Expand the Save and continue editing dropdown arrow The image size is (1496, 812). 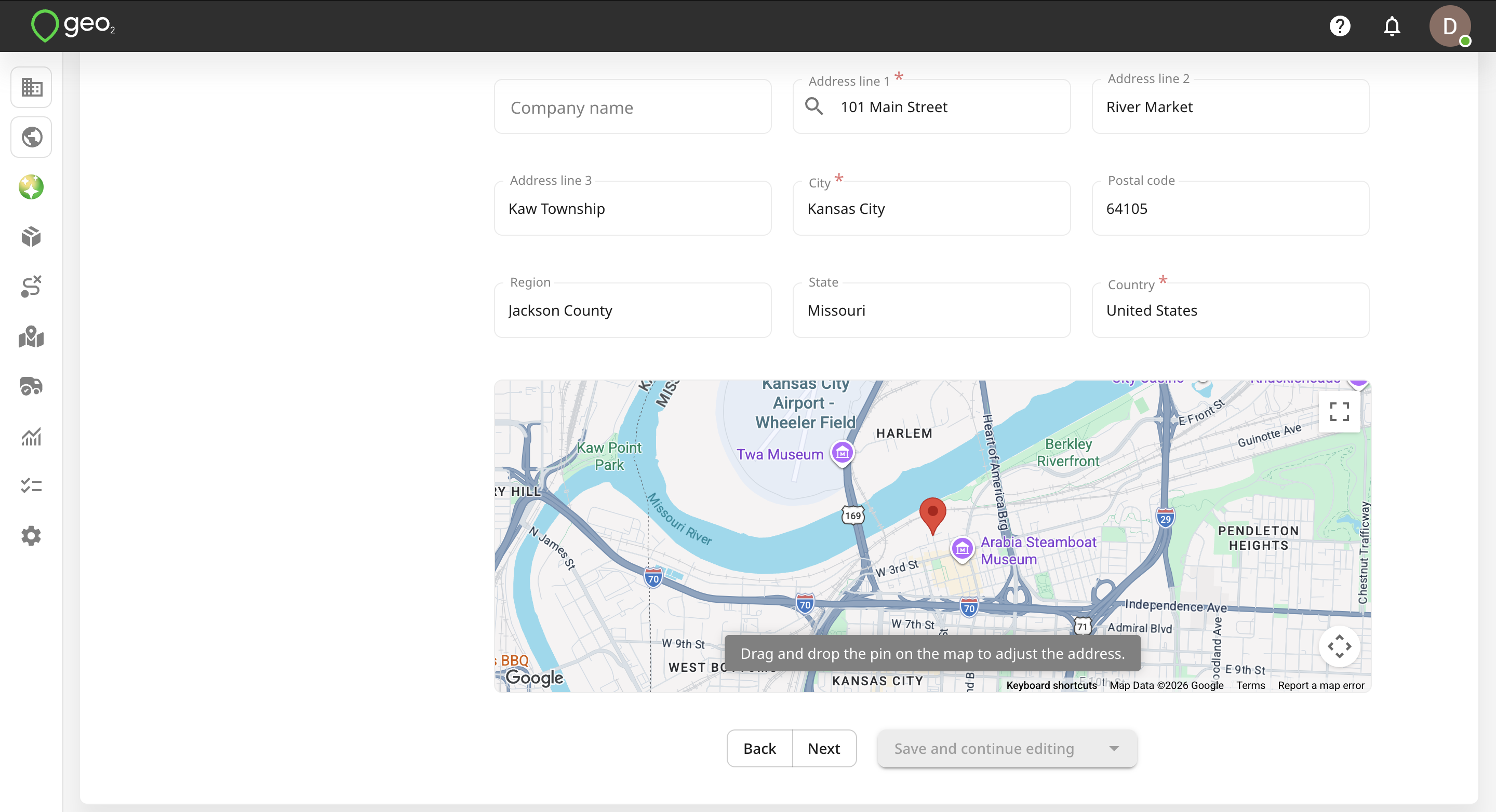coord(1113,748)
